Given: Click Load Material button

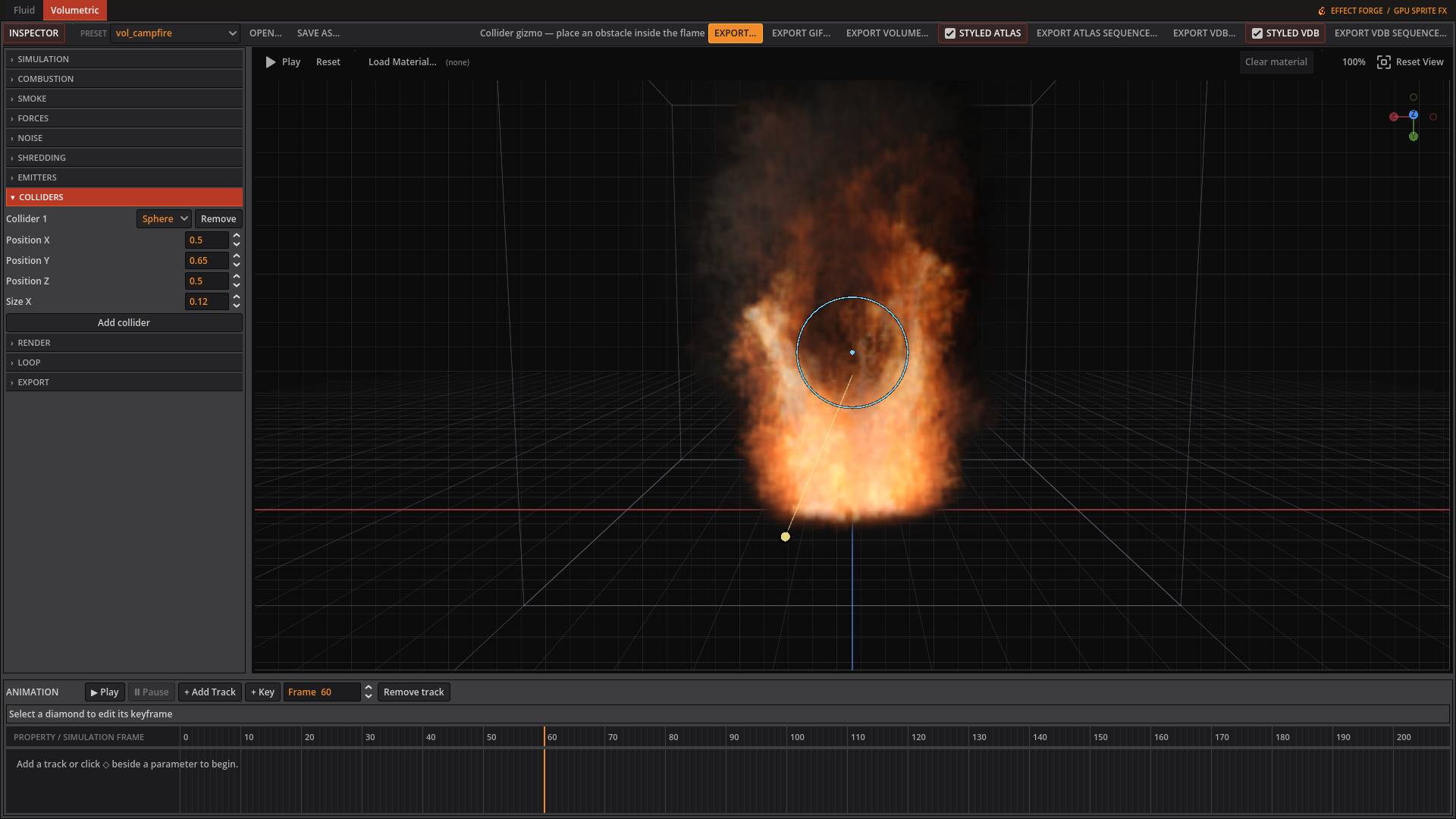Looking at the screenshot, I should point(403,62).
